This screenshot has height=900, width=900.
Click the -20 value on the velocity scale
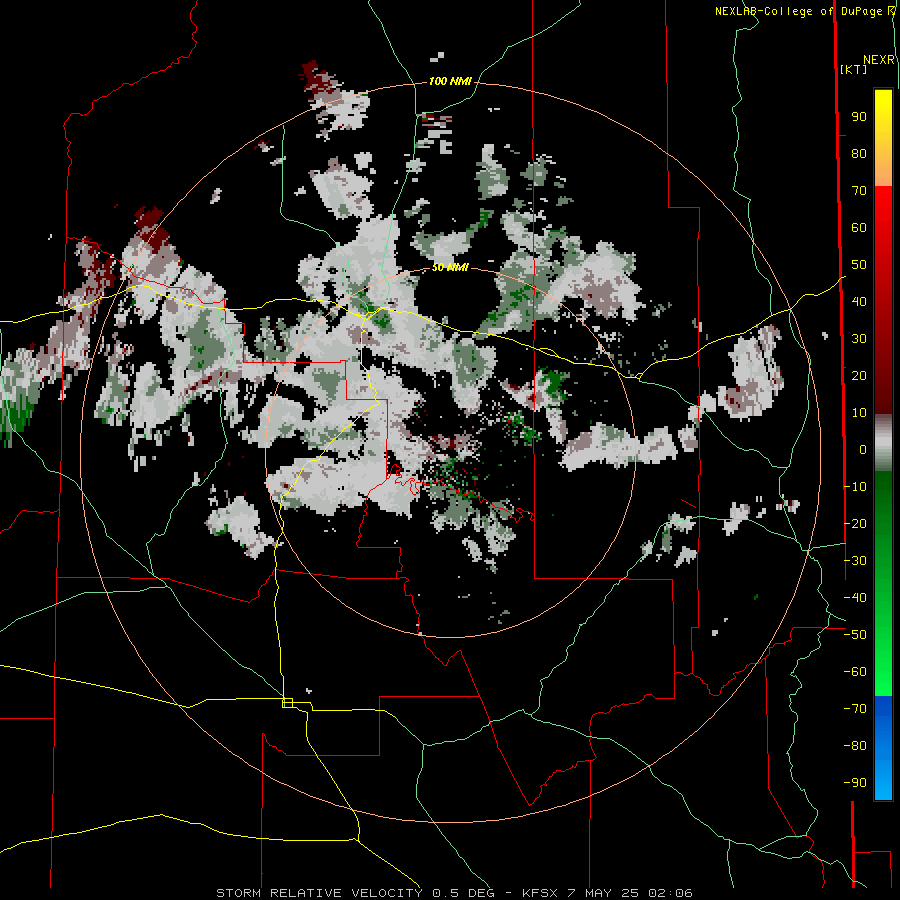pos(855,523)
